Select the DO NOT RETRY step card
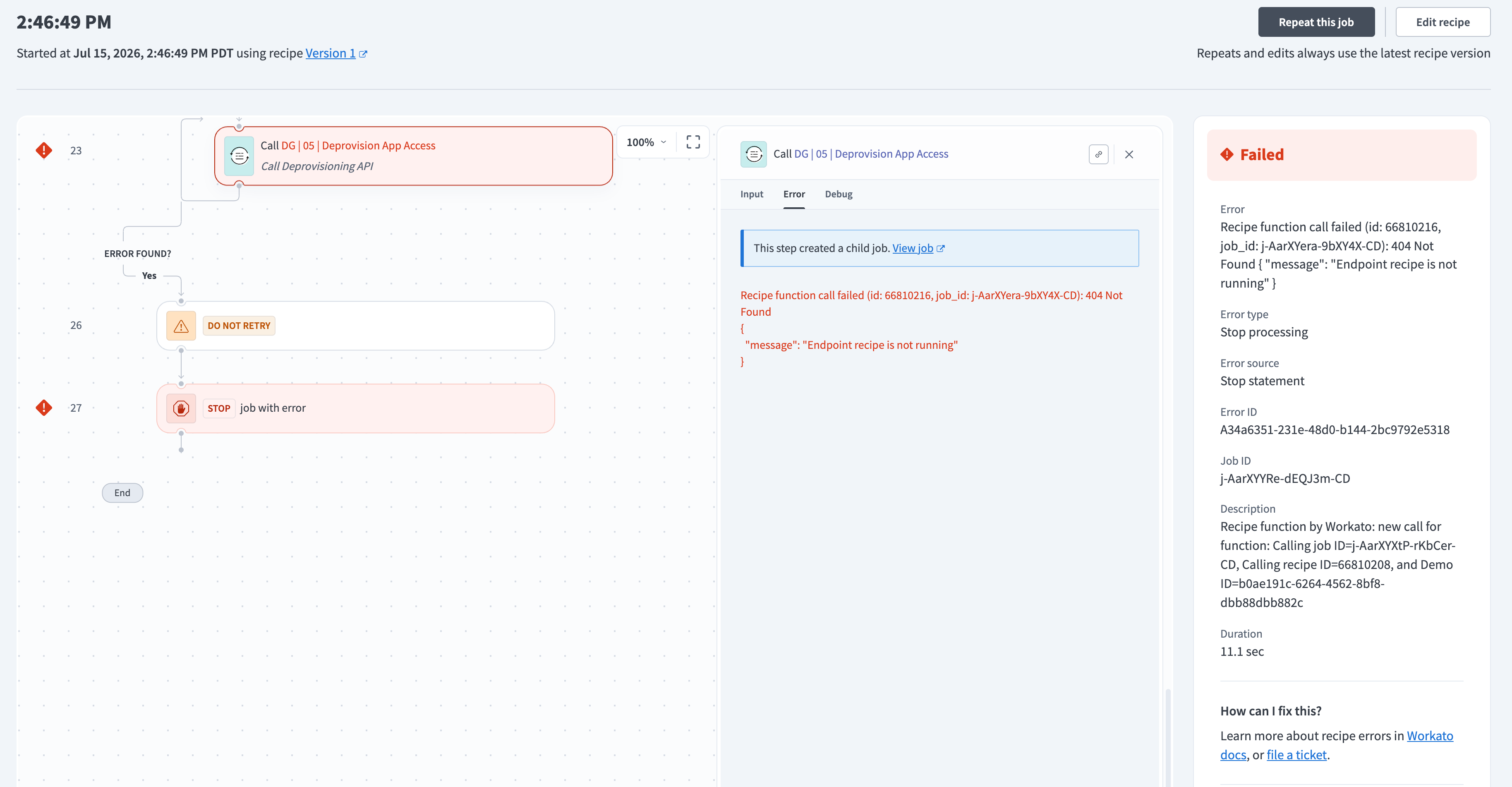 tap(355, 326)
